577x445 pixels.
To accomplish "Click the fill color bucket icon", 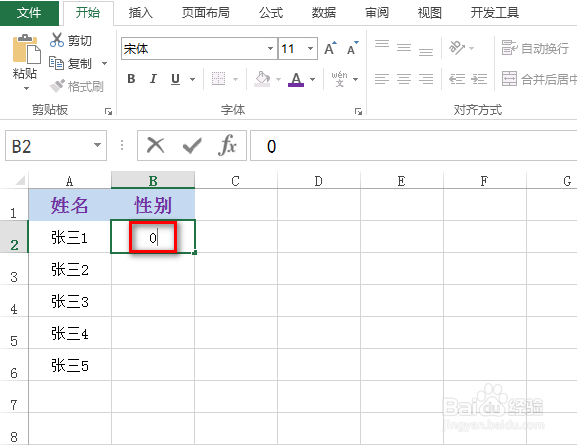I will tap(262, 79).
